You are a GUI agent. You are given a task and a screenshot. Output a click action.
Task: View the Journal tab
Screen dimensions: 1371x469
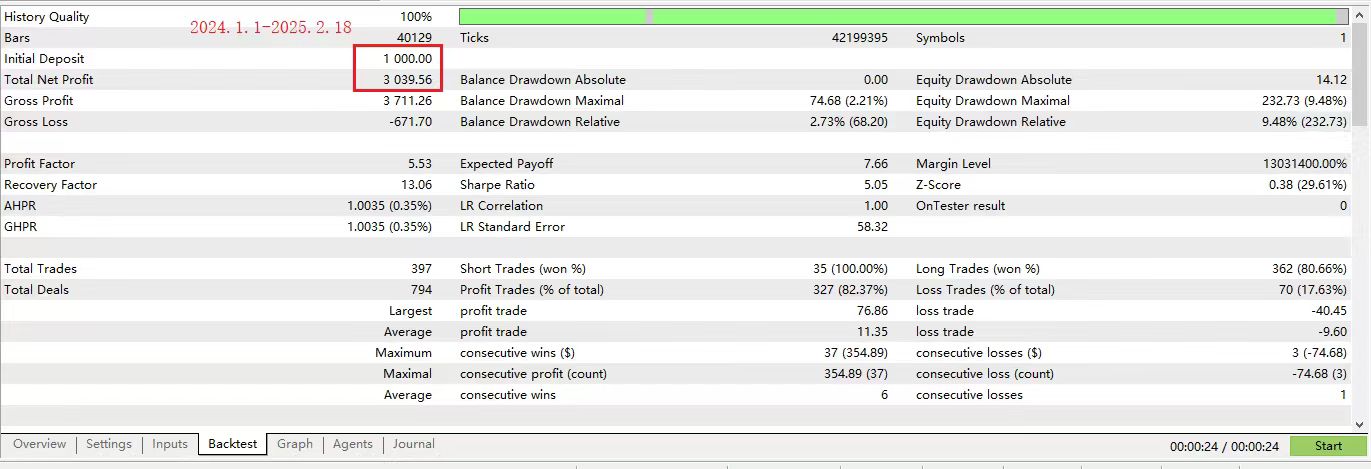[414, 444]
